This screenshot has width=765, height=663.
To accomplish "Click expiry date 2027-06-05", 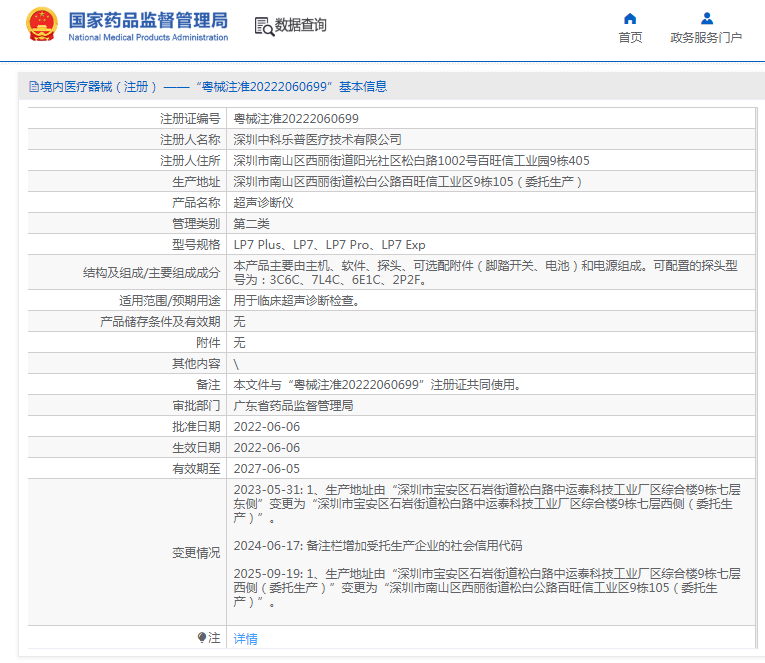I will 266,468.
